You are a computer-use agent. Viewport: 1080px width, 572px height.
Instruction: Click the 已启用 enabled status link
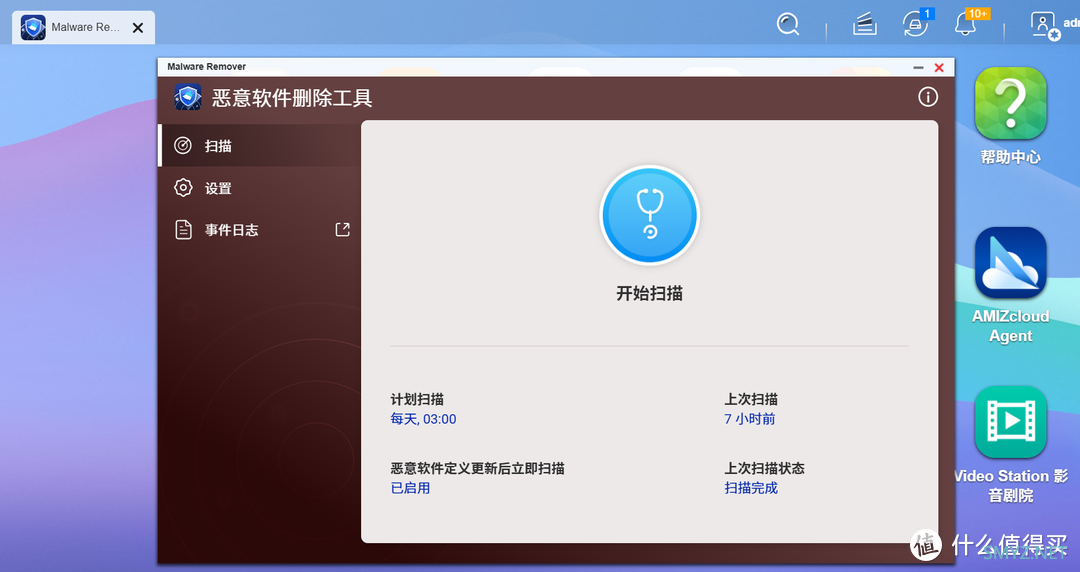411,488
